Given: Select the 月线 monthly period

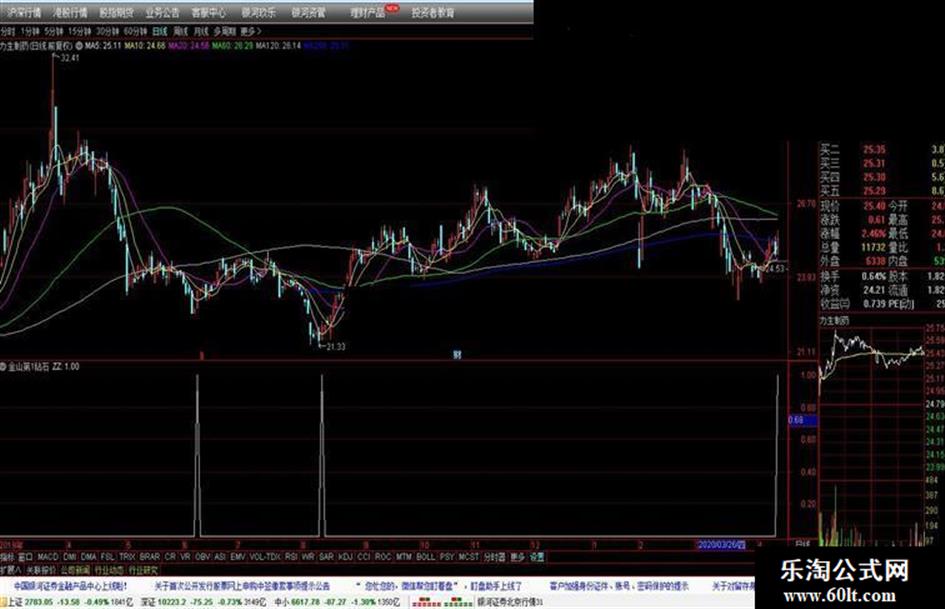Looking at the screenshot, I should (x=201, y=31).
